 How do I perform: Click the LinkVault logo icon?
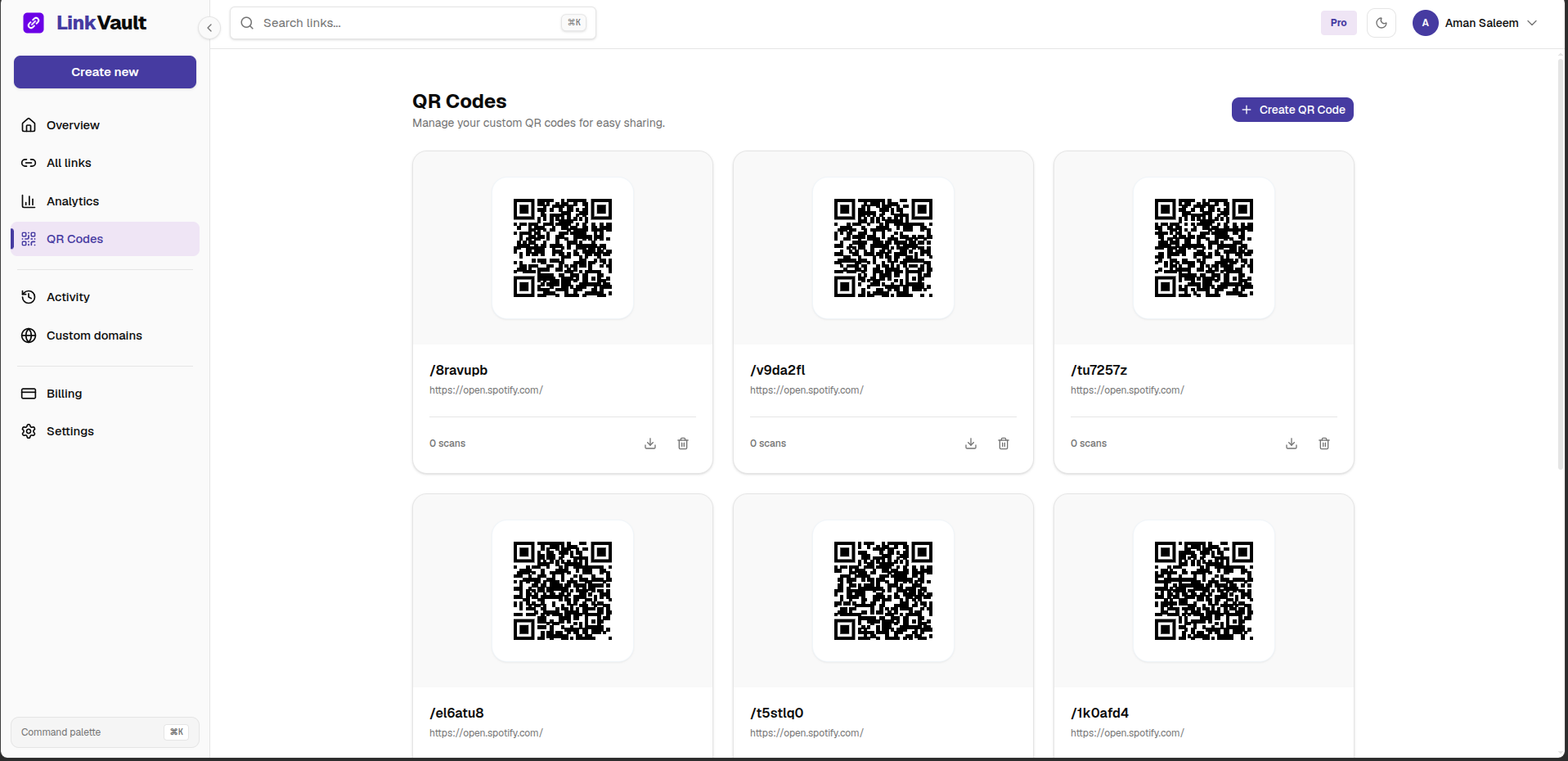(34, 23)
